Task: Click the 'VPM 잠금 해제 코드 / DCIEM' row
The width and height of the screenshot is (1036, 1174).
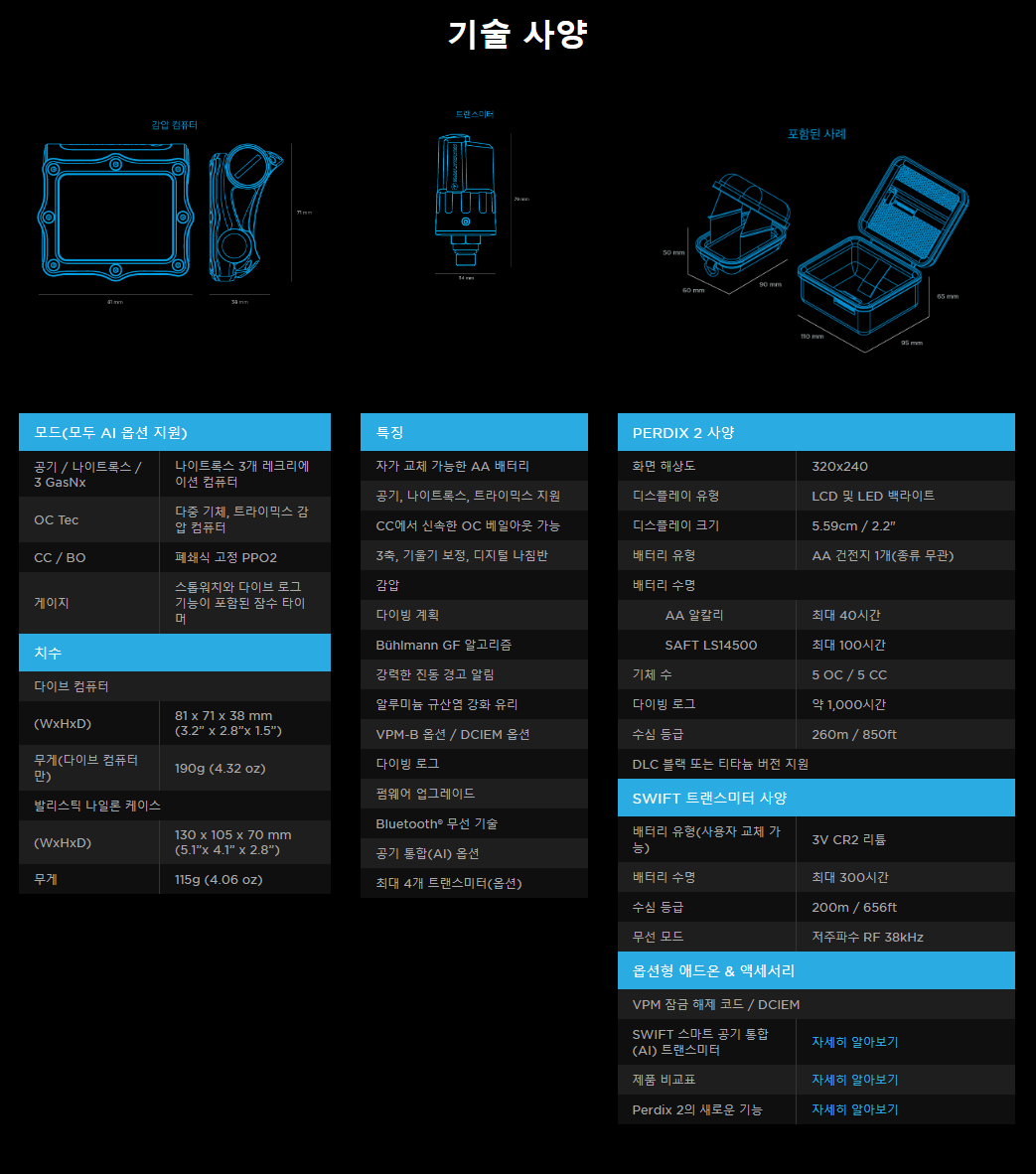Action: pos(815,1004)
